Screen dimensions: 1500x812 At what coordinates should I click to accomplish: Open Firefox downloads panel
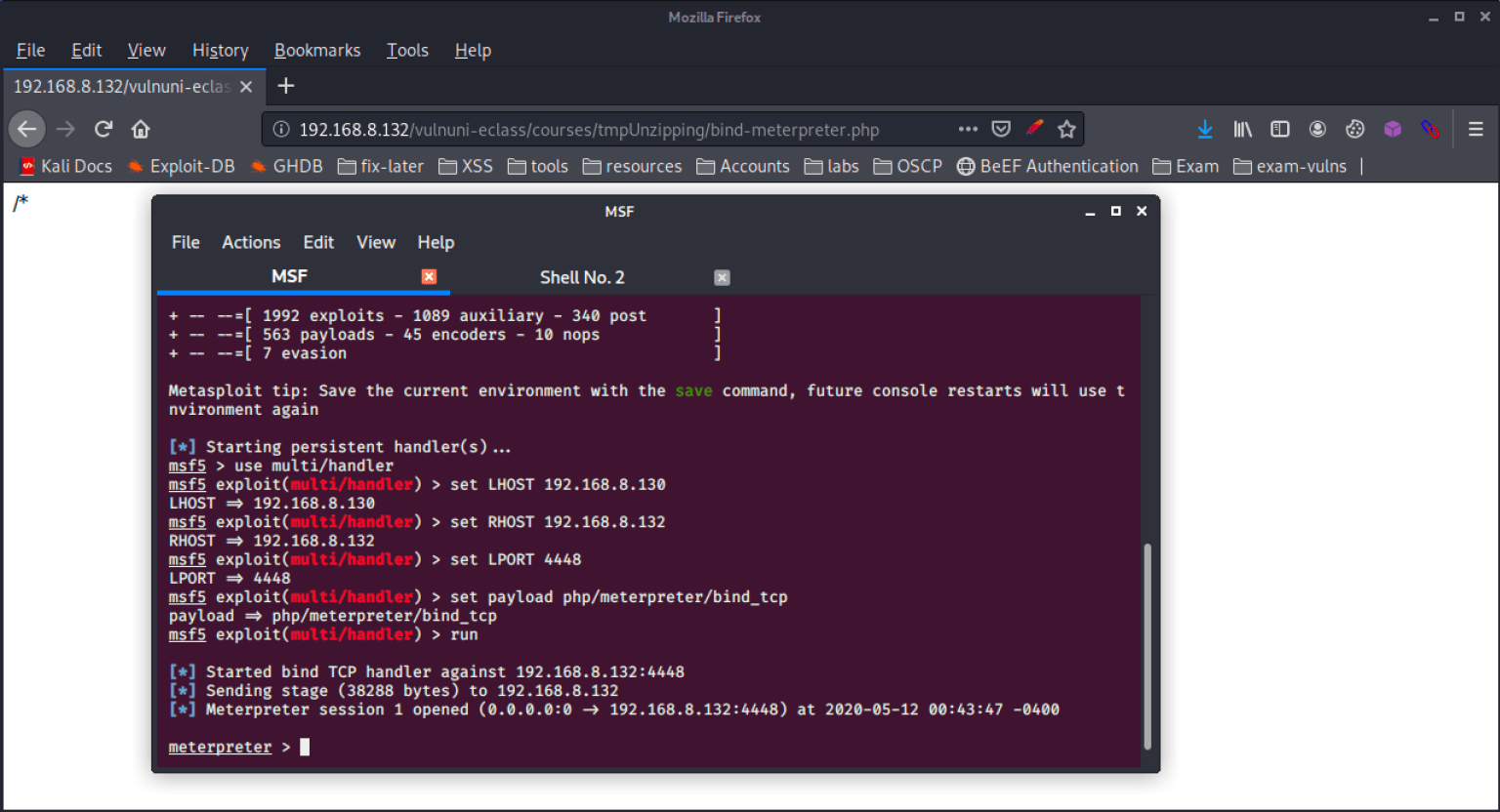[x=1205, y=129]
